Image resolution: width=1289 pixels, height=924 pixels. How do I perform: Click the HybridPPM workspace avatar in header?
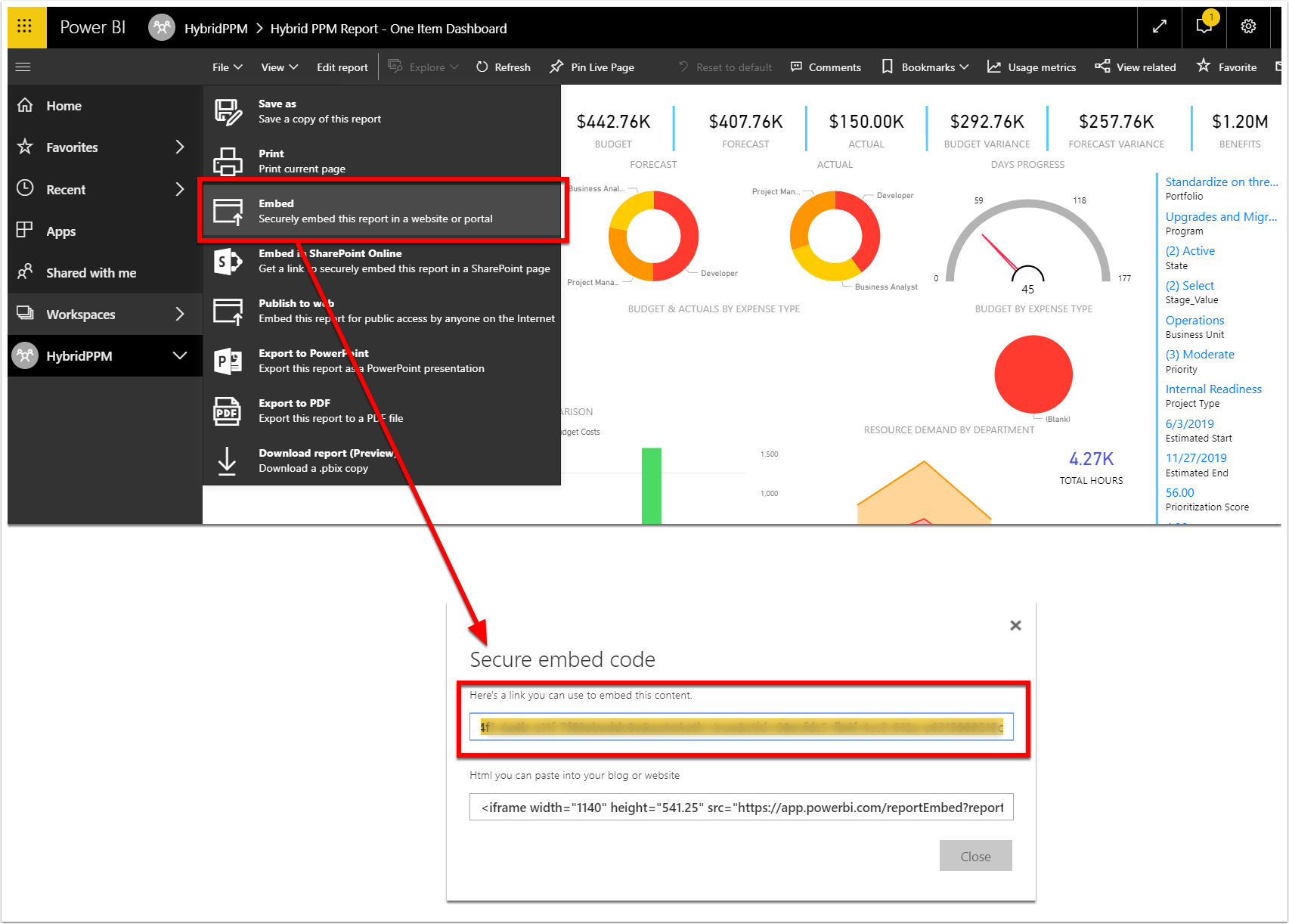161,28
